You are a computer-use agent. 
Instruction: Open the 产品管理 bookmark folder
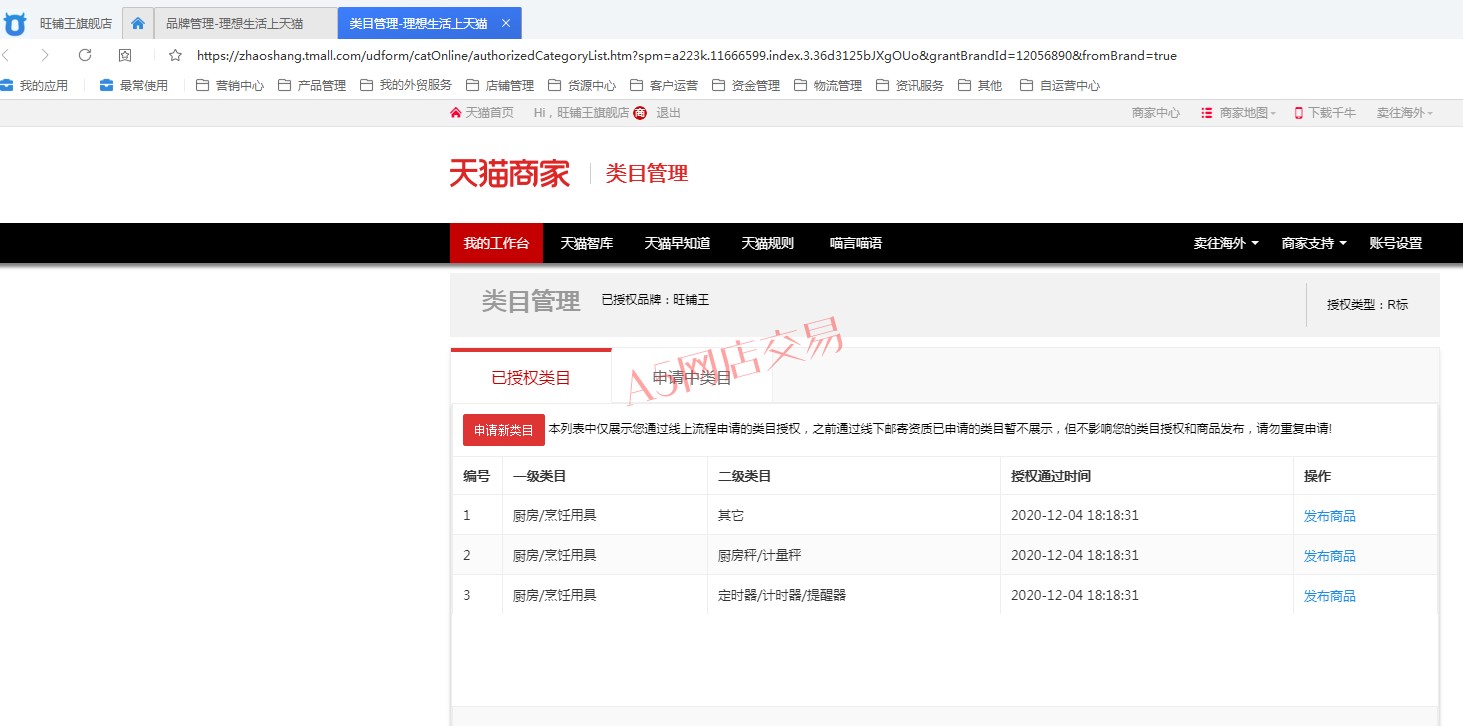pos(312,86)
